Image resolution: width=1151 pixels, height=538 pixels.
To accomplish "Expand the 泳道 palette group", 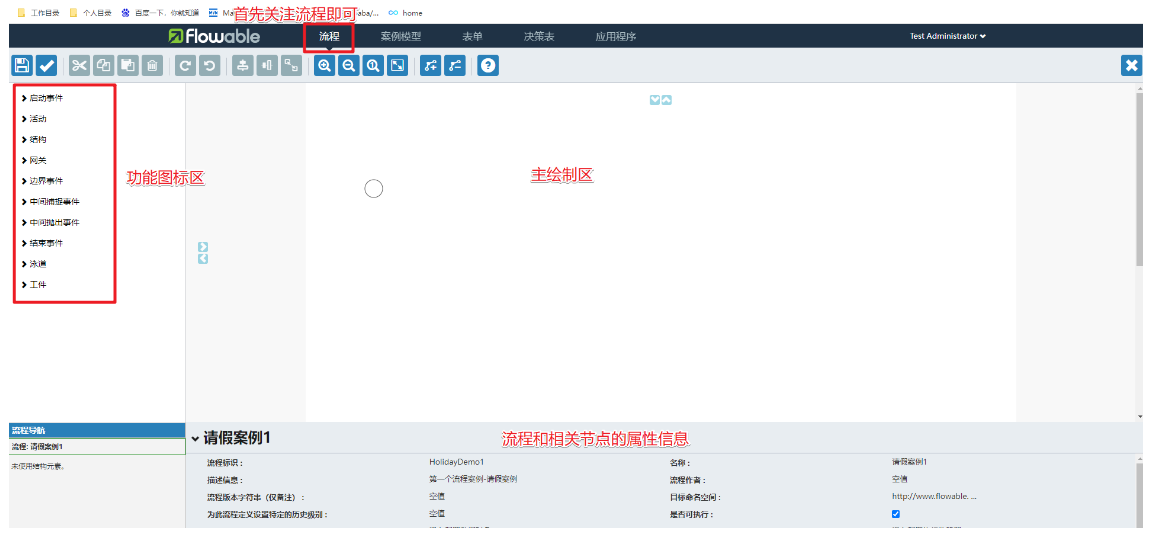I will pyautogui.click(x=34, y=263).
